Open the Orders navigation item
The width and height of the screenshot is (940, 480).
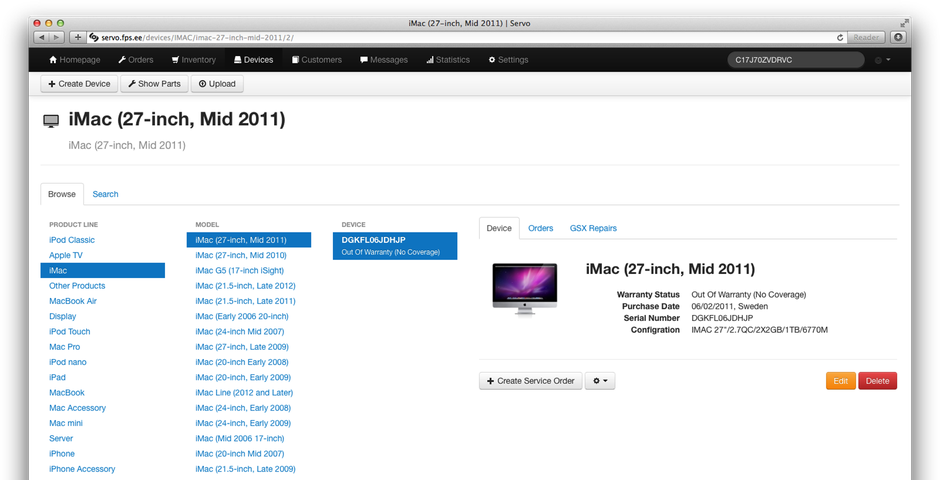[135, 60]
